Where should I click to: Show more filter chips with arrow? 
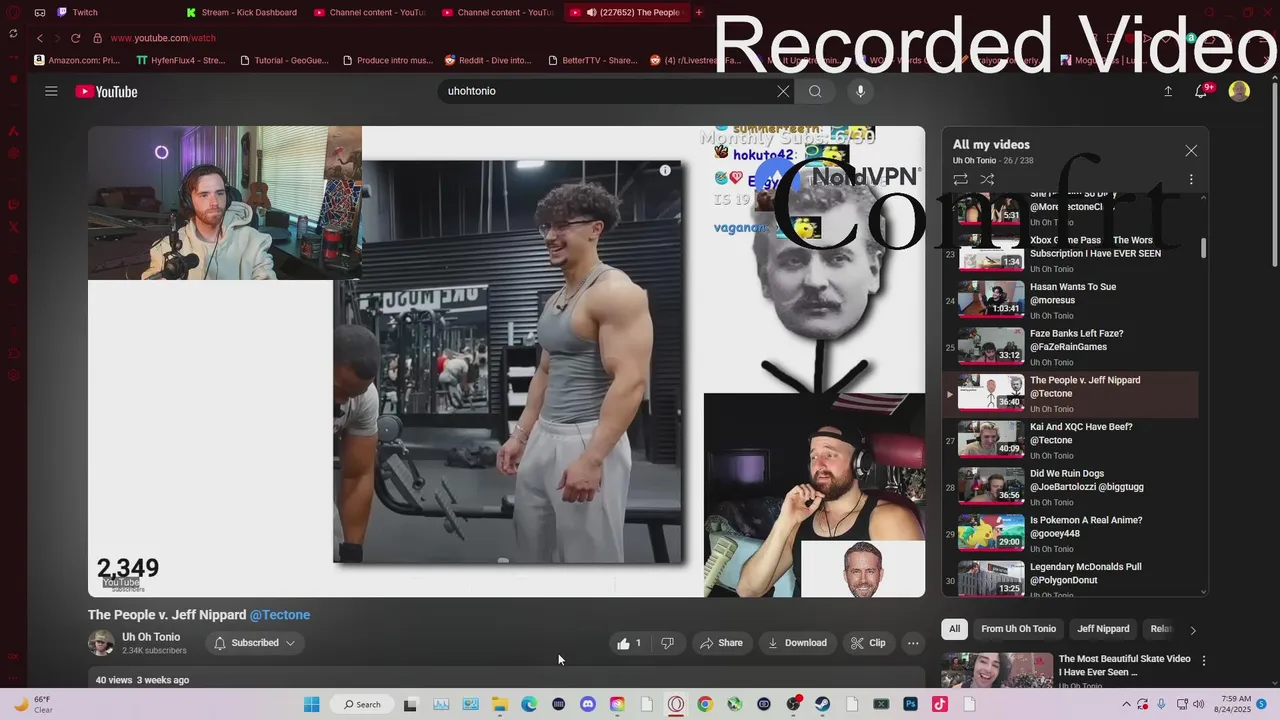(x=1192, y=630)
